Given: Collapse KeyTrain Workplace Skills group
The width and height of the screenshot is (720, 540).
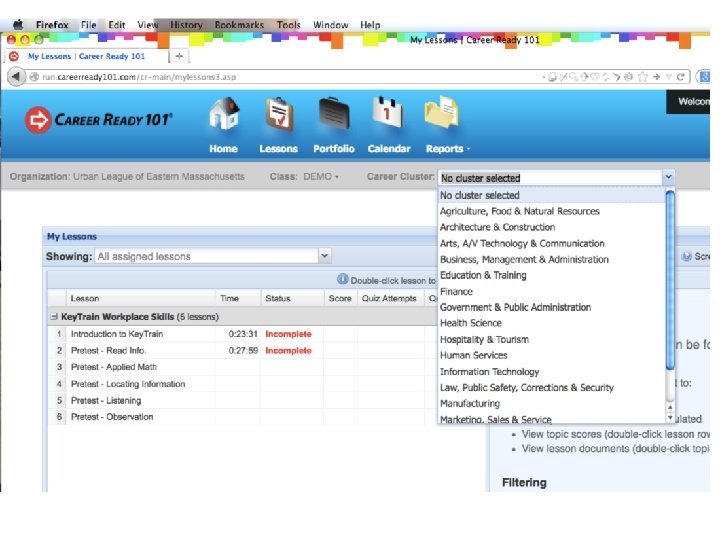Looking at the screenshot, I should [x=54, y=316].
